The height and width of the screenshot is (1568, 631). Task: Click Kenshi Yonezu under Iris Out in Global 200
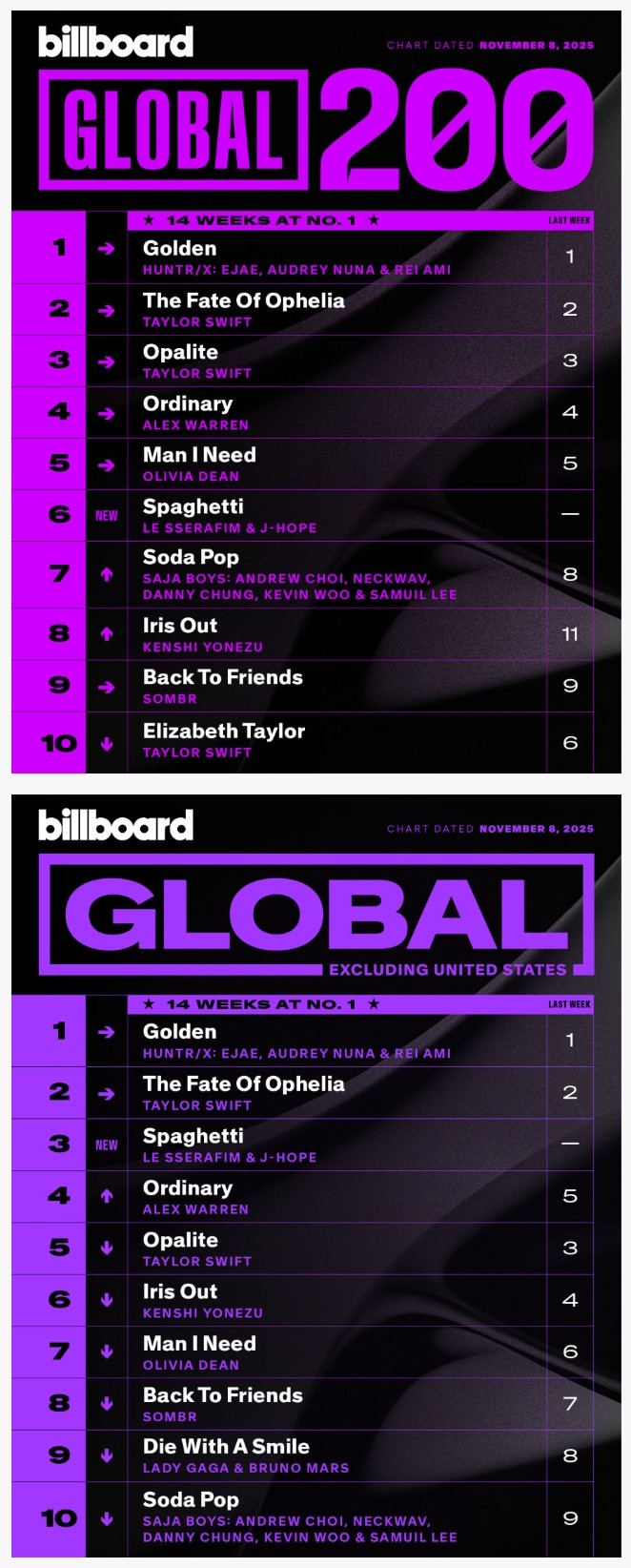(x=203, y=648)
